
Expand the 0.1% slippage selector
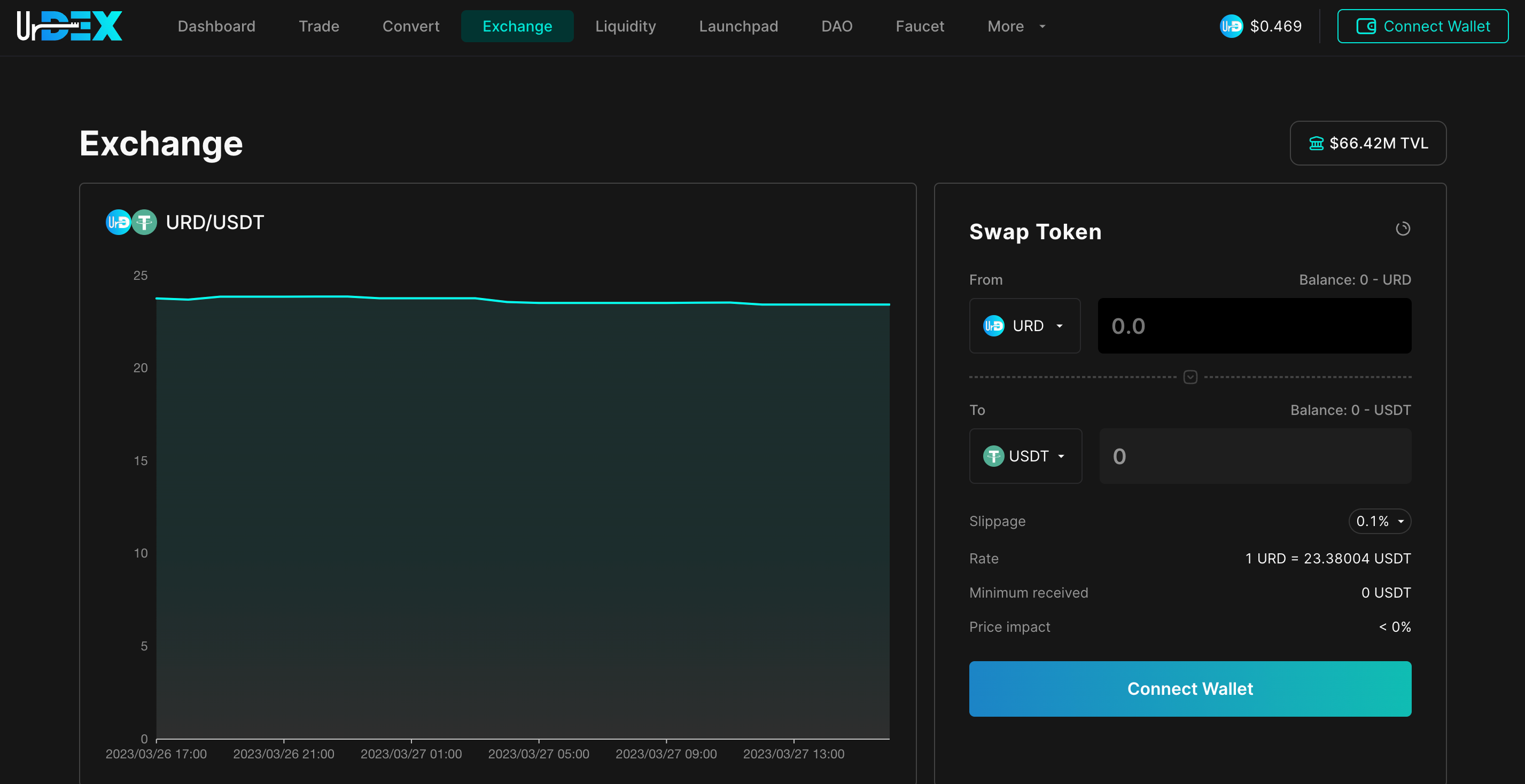1379,521
